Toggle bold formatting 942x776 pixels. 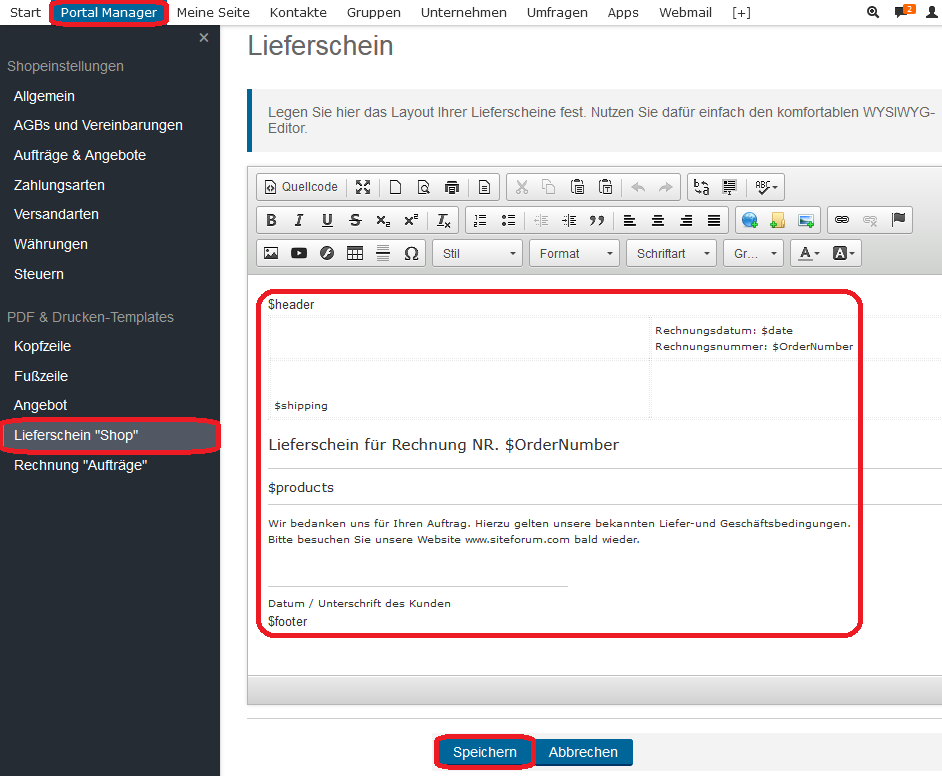[272, 220]
